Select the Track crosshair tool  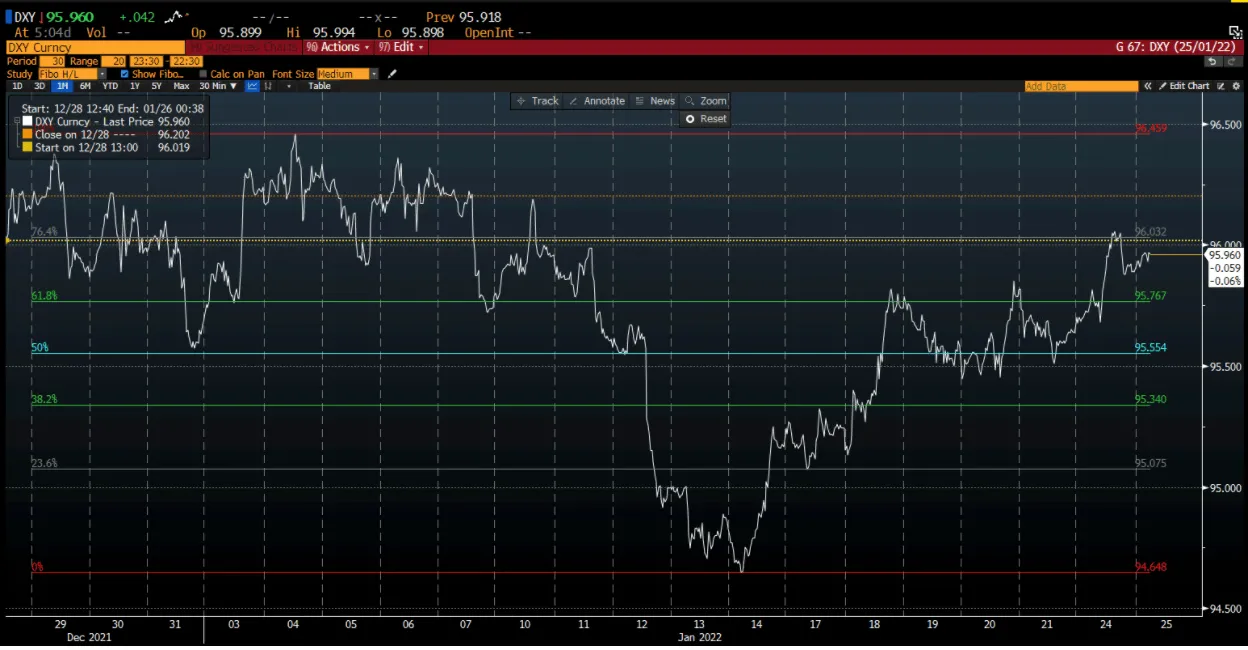tap(537, 100)
